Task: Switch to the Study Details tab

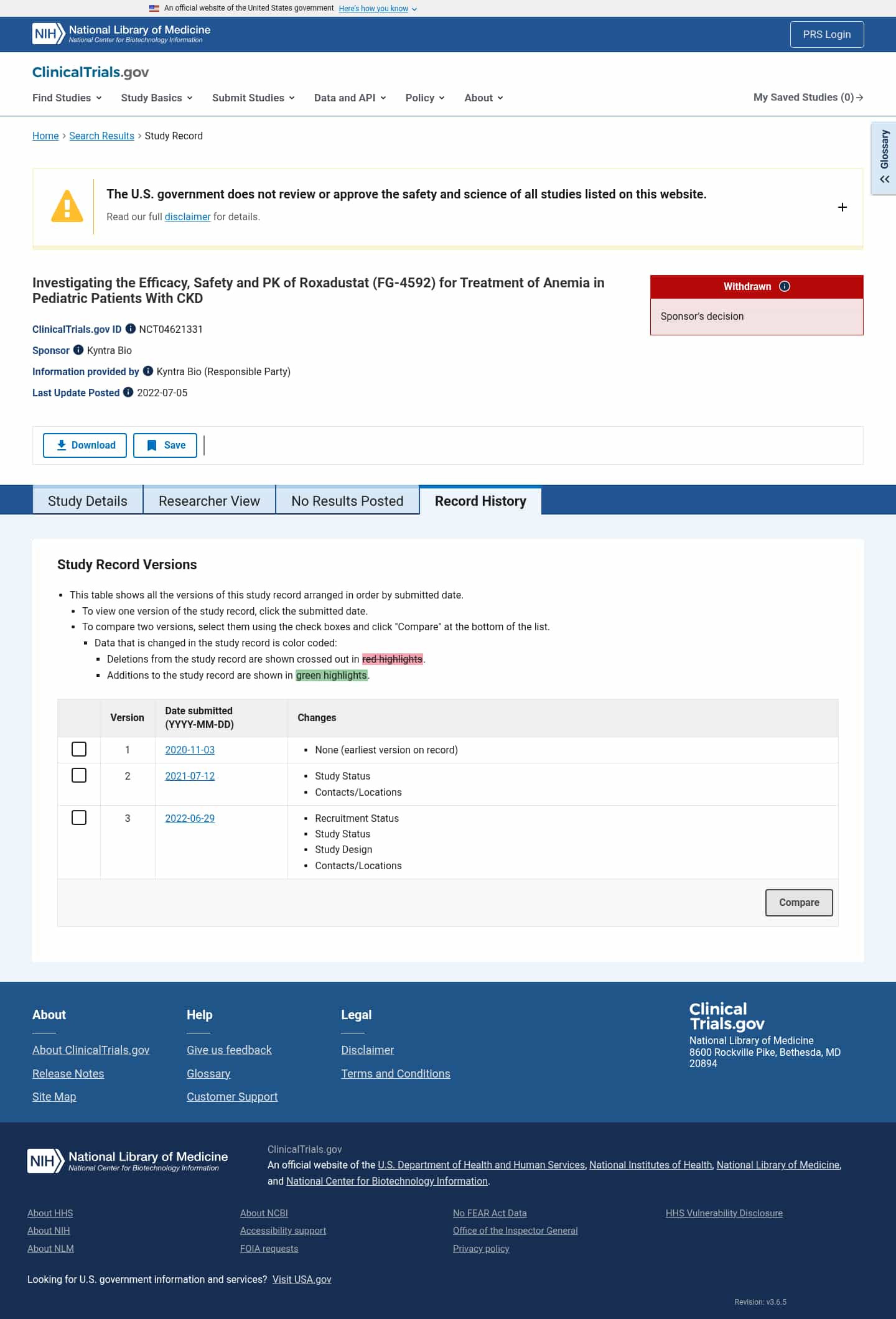Action: (88, 501)
